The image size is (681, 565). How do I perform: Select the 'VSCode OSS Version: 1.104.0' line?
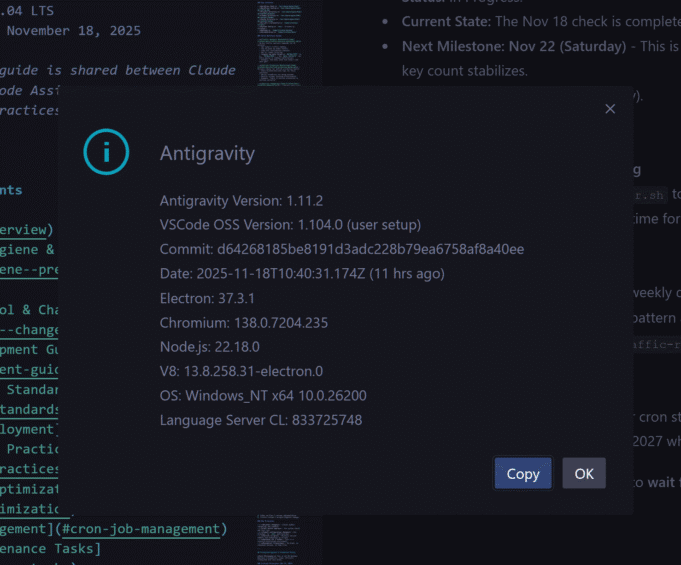pyautogui.click(x=290, y=225)
